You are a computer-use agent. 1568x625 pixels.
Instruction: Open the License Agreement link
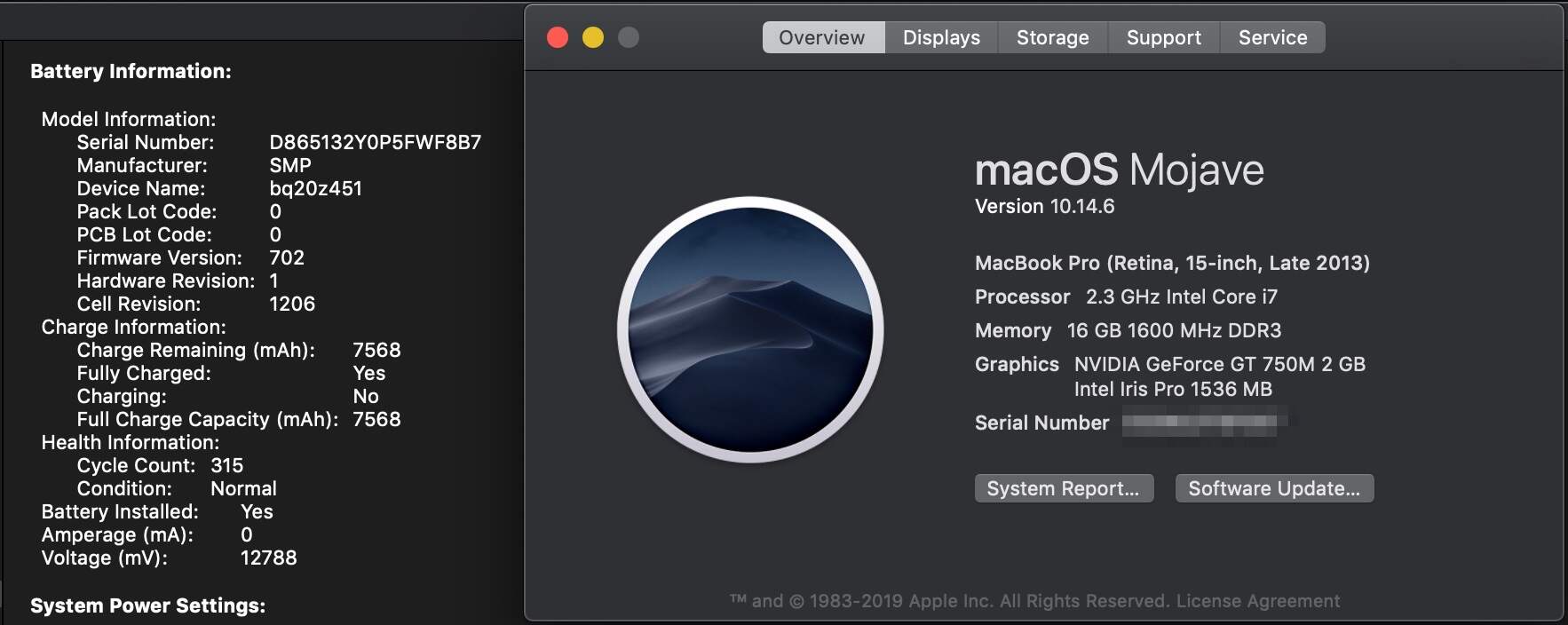pos(1257,601)
